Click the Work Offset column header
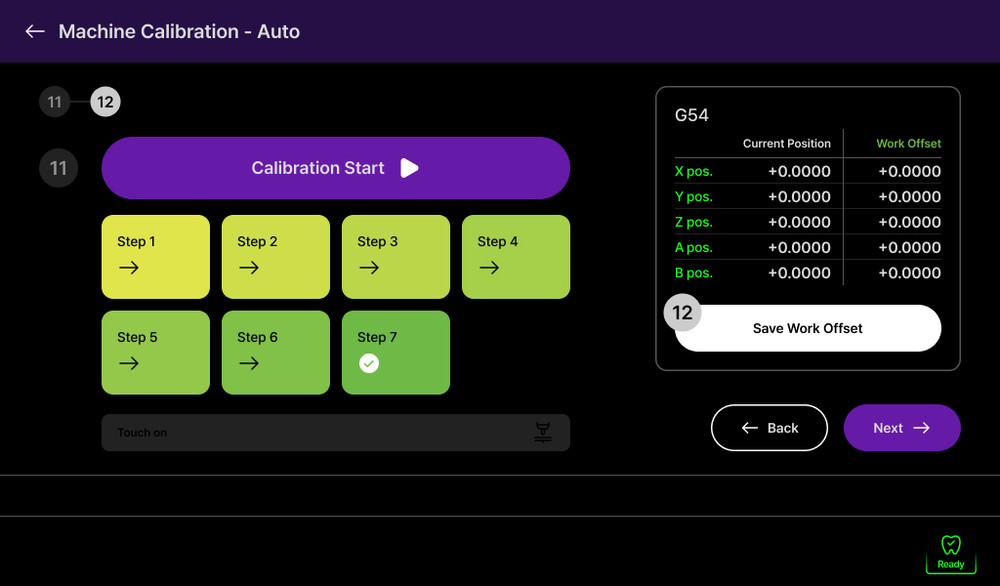The image size is (1000, 586). click(x=908, y=143)
